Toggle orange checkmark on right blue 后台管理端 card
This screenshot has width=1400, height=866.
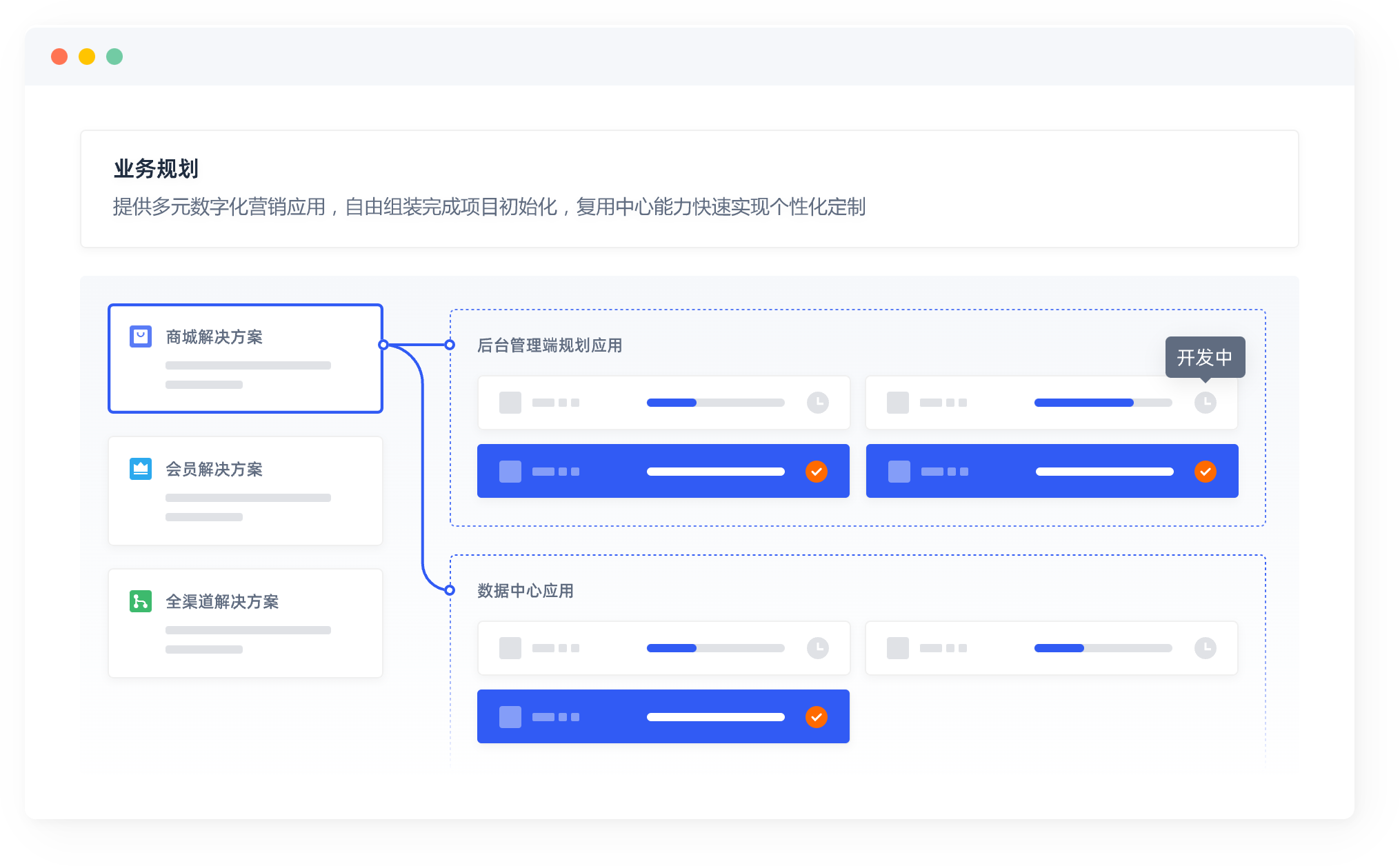coord(1205,472)
